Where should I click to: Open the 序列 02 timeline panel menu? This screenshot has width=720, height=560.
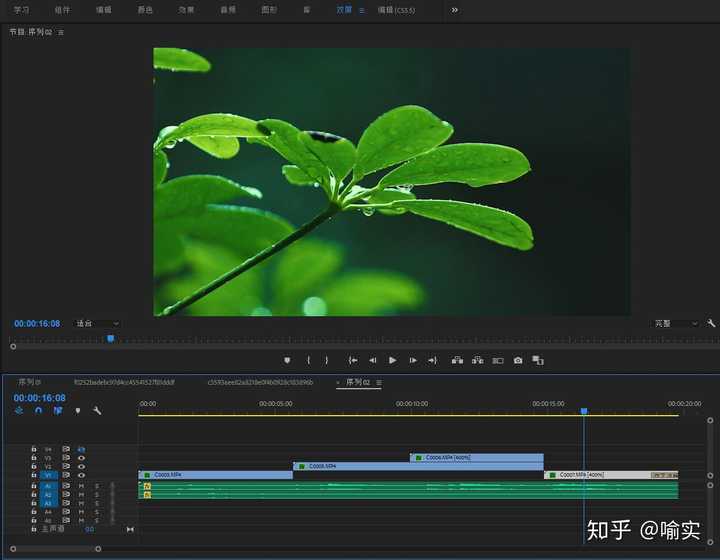click(x=379, y=382)
